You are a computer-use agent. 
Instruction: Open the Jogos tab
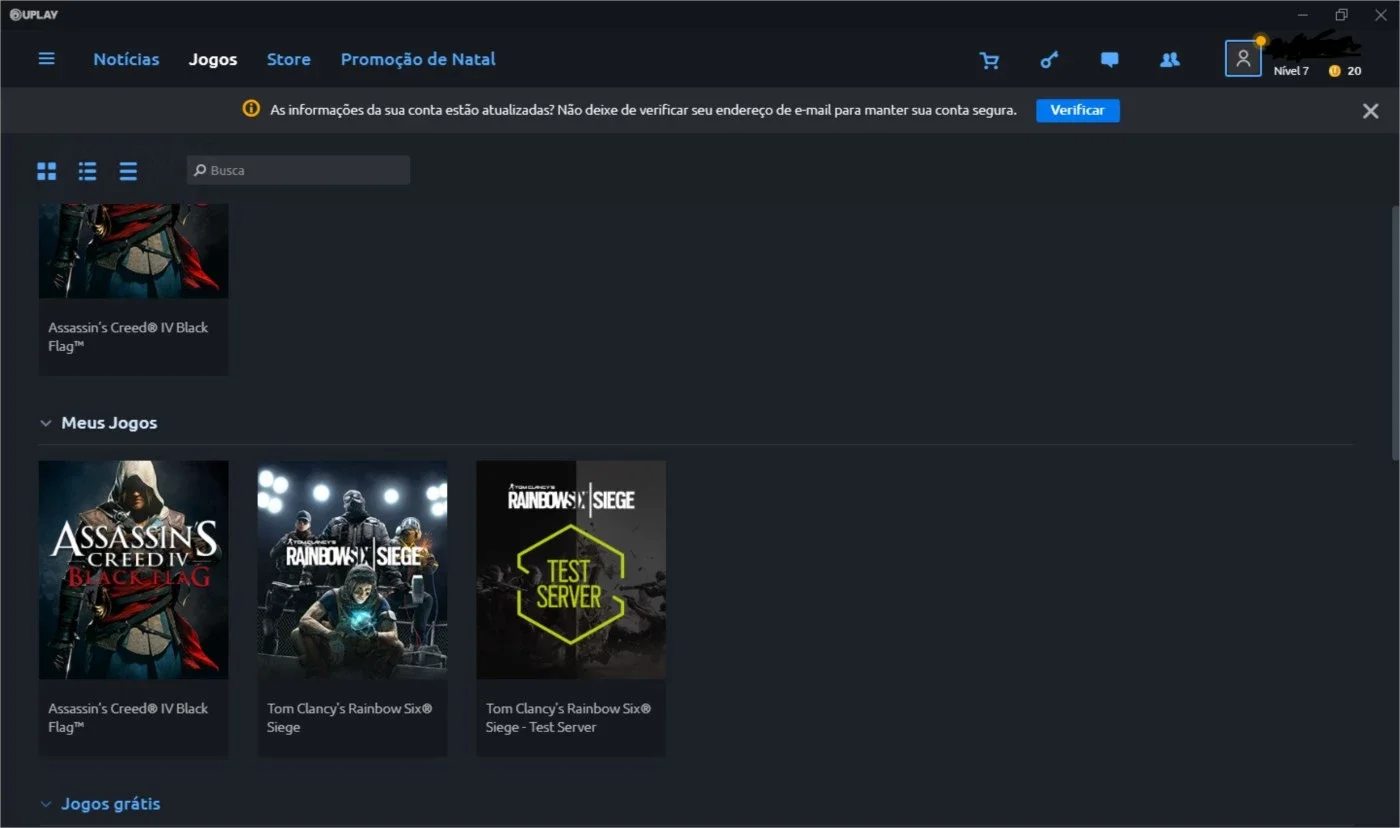(213, 59)
